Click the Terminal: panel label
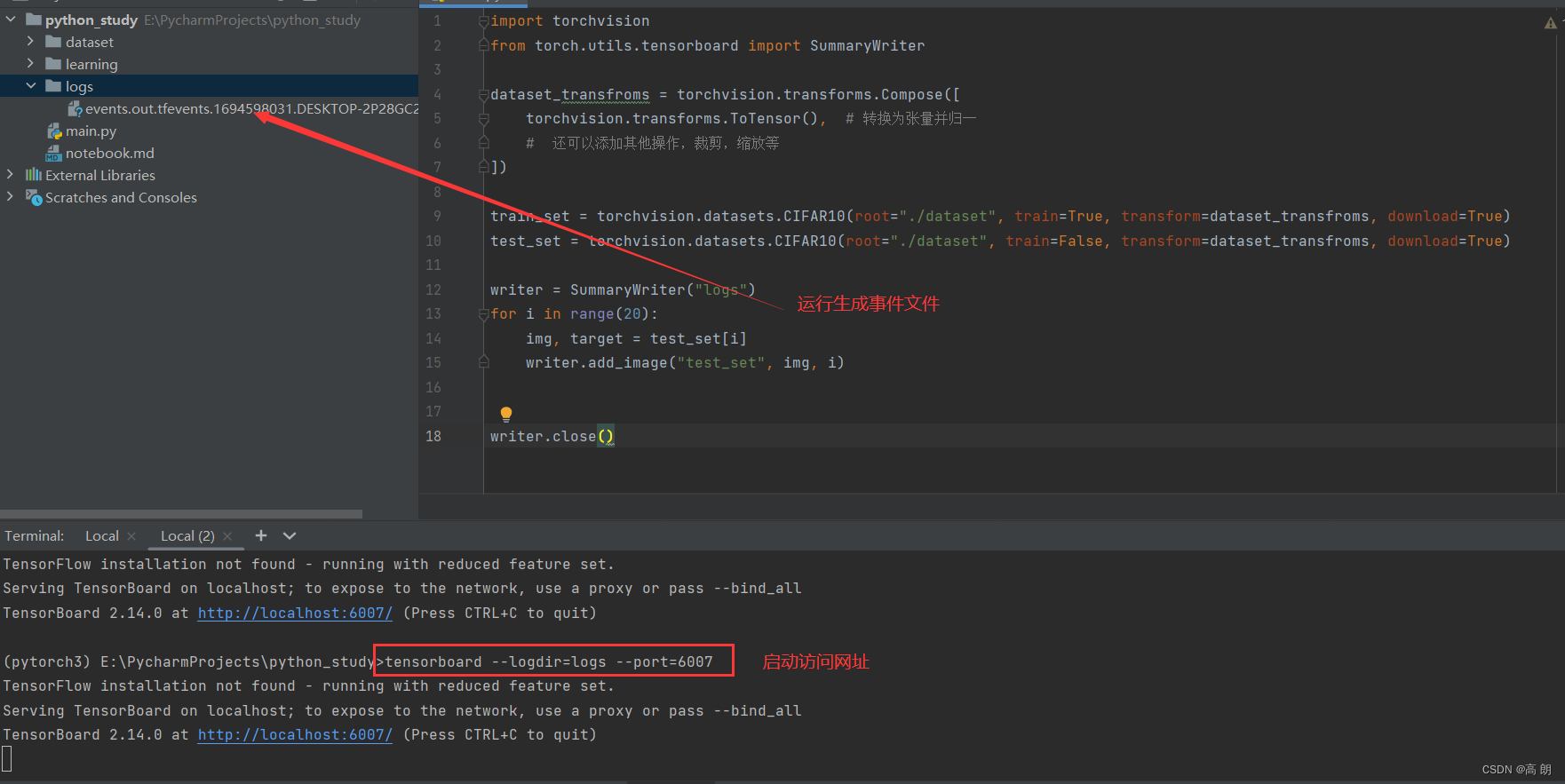Viewport: 1565px width, 784px height. click(x=35, y=535)
